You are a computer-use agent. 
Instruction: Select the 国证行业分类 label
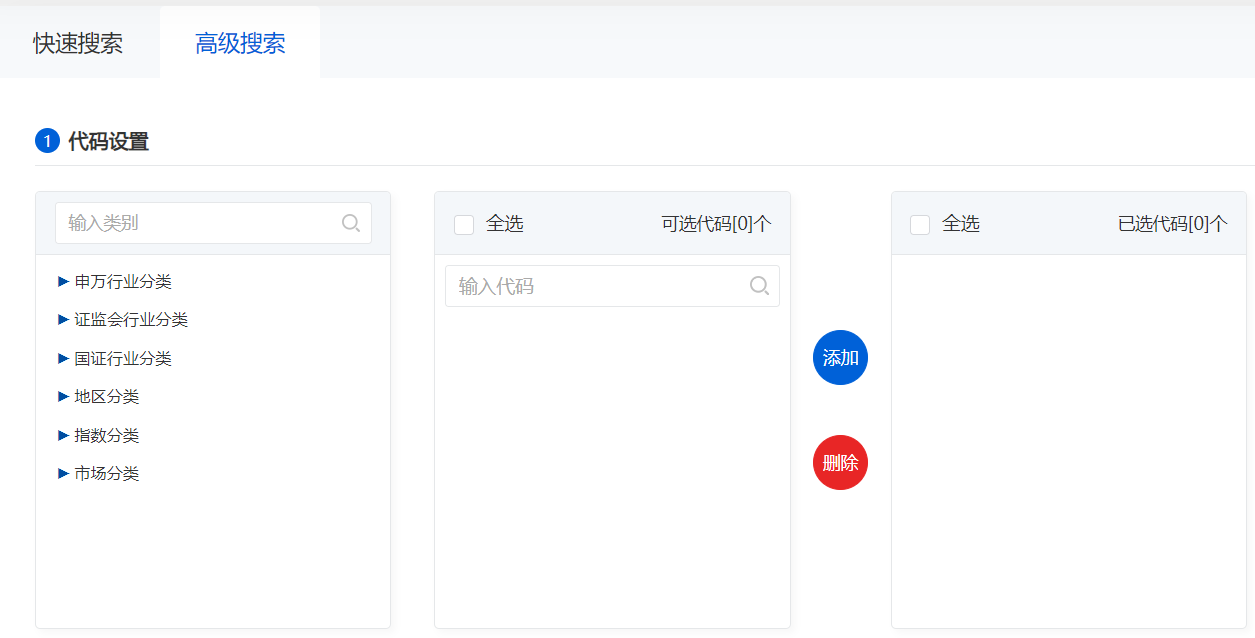click(x=123, y=358)
